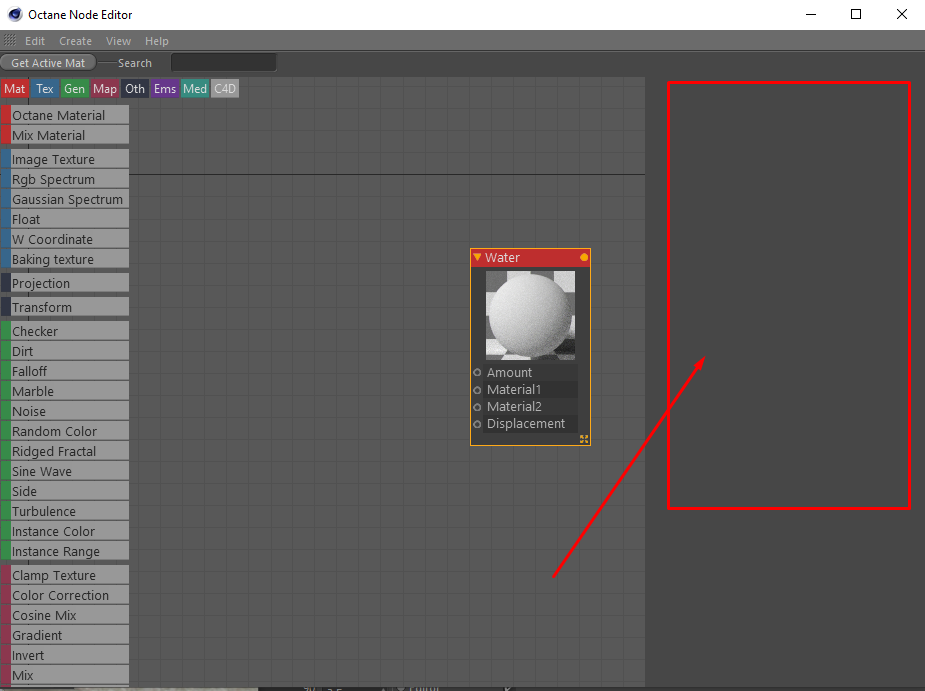
Task: Click the orange output port on Water node
Action: click(584, 257)
